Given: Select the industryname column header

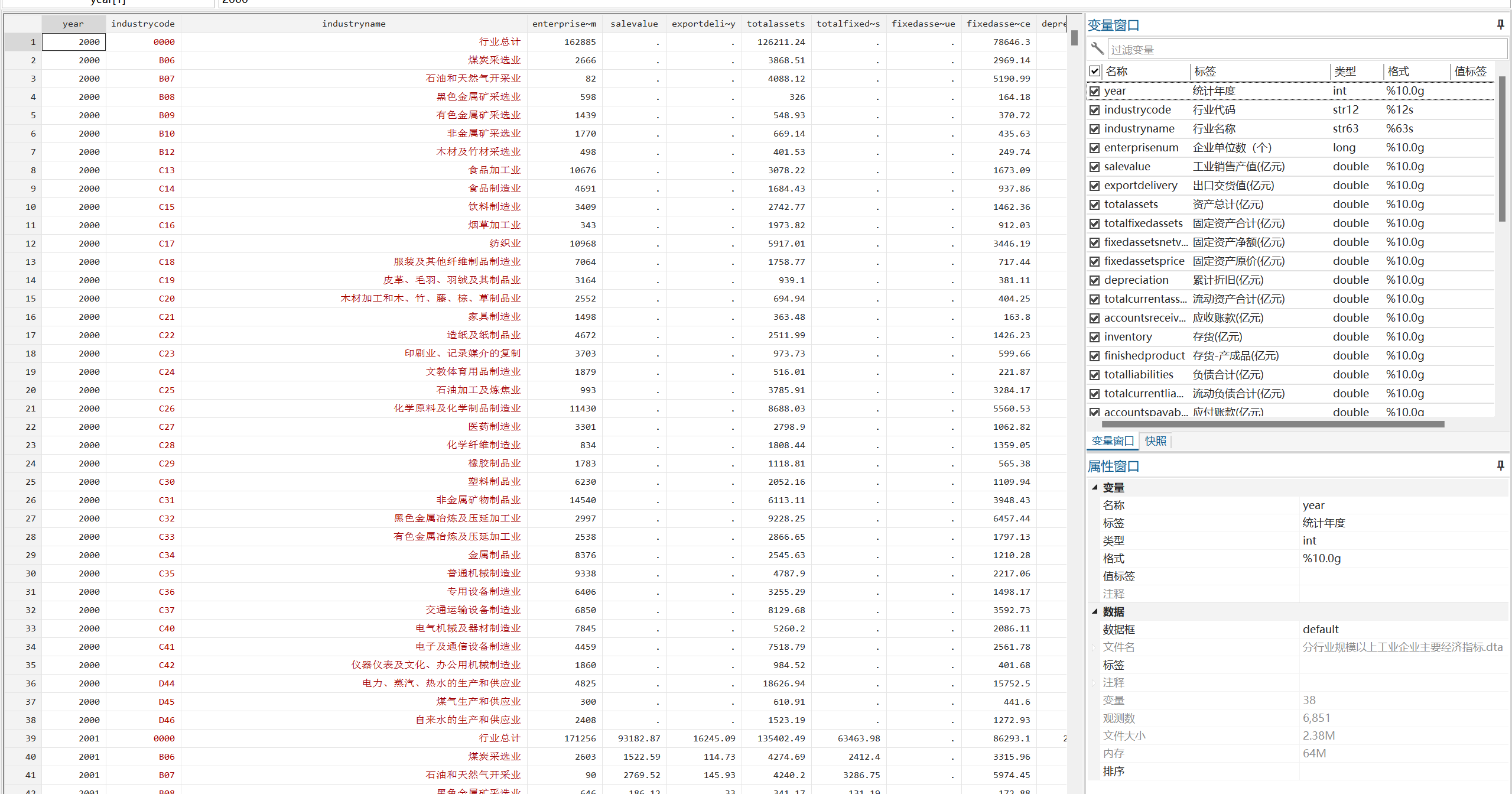Looking at the screenshot, I should 353,24.
